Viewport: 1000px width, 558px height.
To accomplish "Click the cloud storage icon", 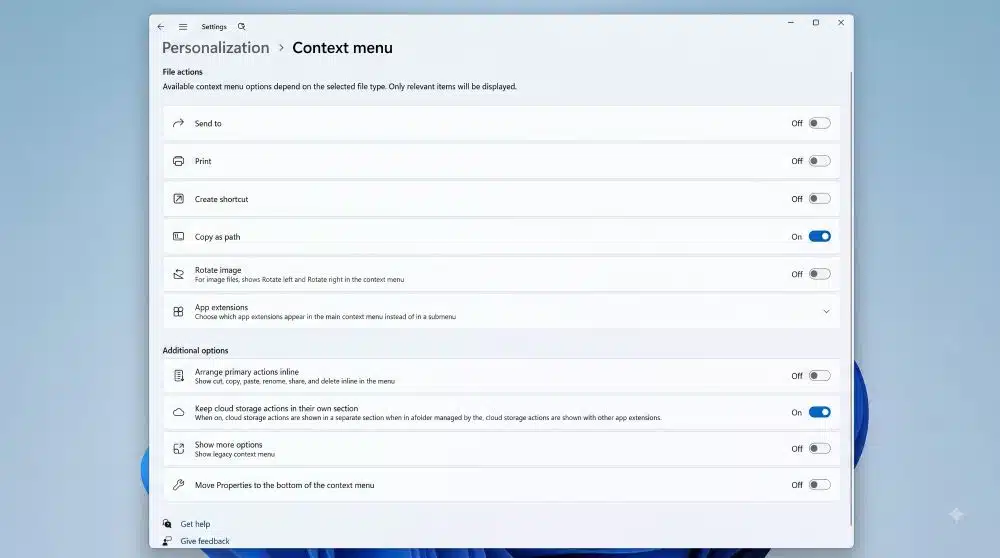I will [179, 413].
